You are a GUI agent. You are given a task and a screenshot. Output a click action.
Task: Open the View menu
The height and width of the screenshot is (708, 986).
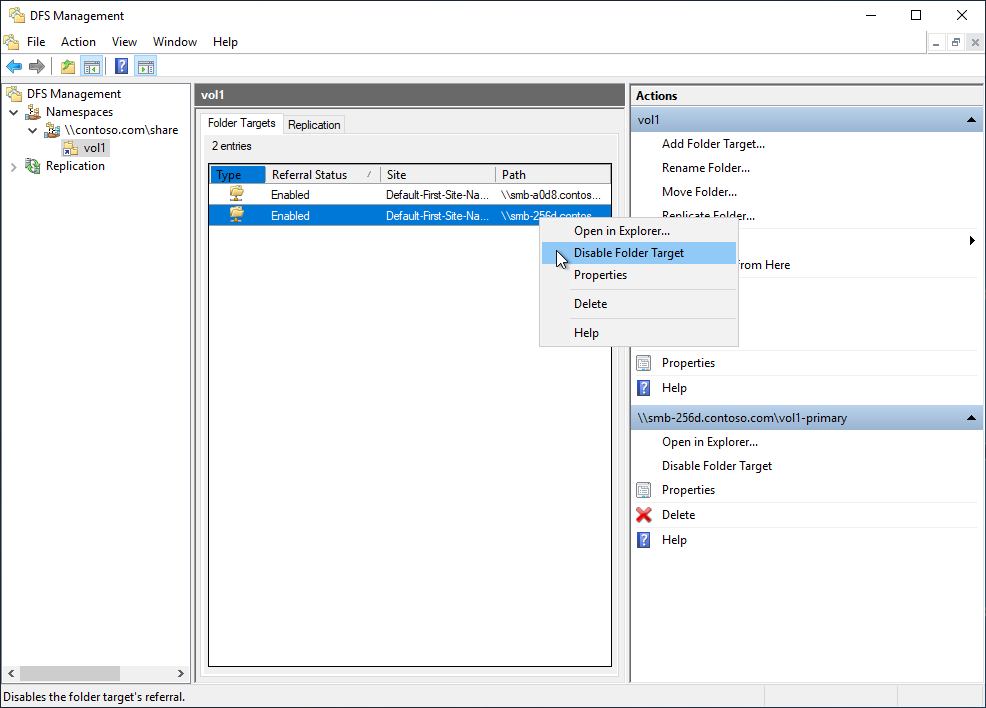click(125, 42)
